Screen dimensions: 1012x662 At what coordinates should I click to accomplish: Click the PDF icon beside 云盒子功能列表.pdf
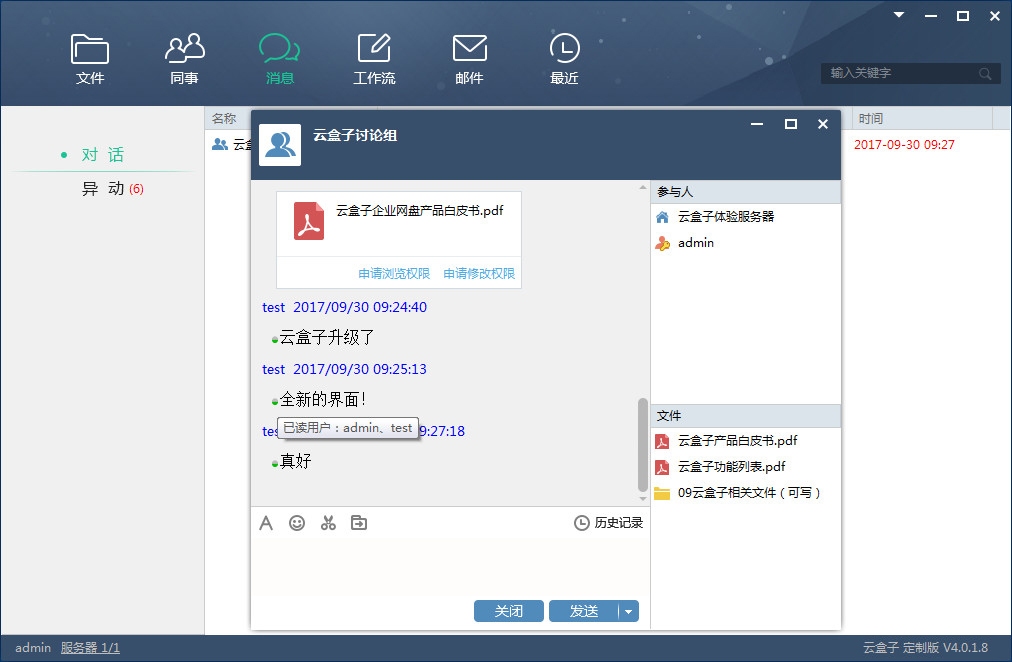[x=662, y=467]
